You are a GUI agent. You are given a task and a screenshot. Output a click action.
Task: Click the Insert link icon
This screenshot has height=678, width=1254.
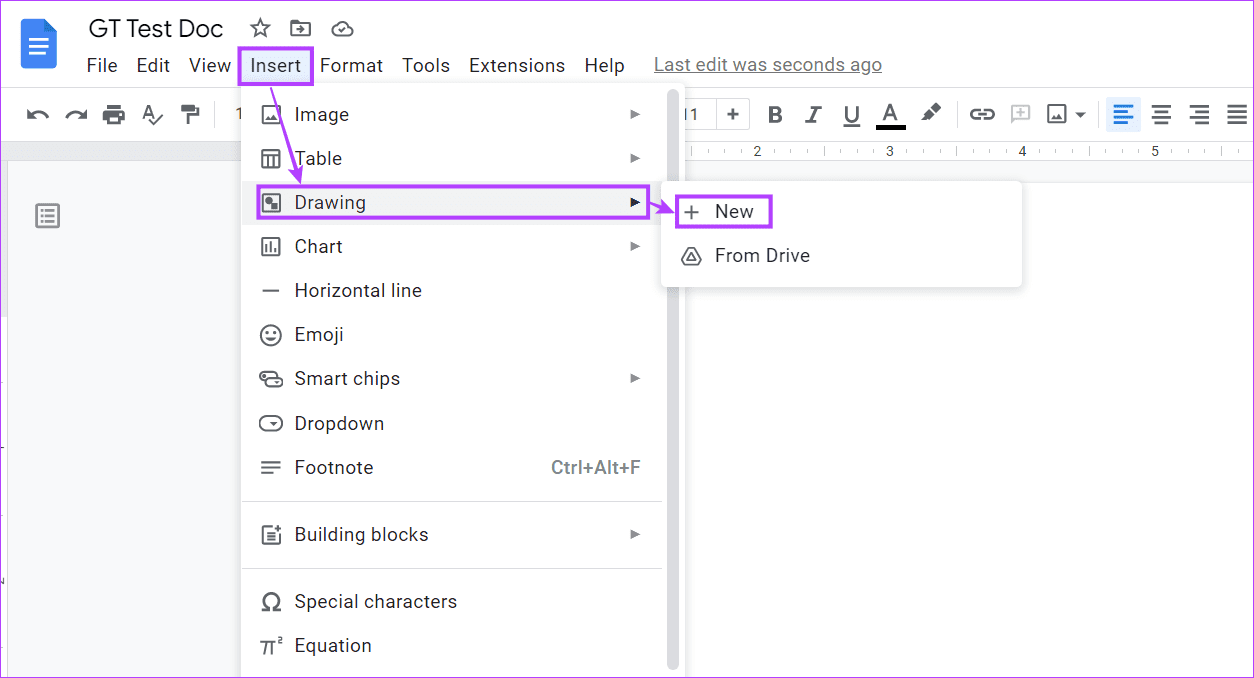click(x=982, y=114)
